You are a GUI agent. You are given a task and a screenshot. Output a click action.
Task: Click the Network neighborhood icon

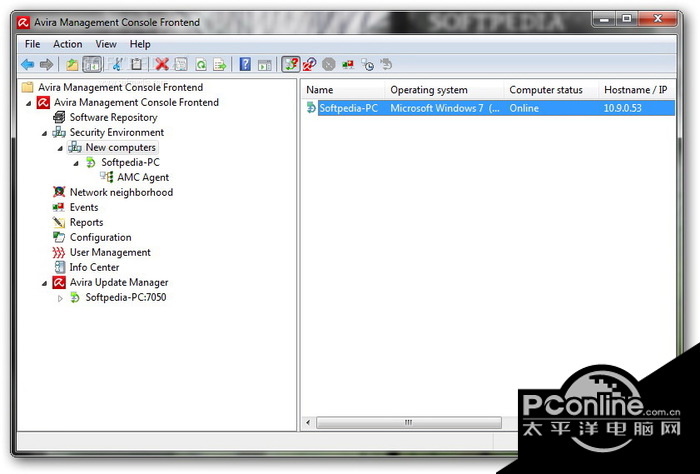[58, 192]
